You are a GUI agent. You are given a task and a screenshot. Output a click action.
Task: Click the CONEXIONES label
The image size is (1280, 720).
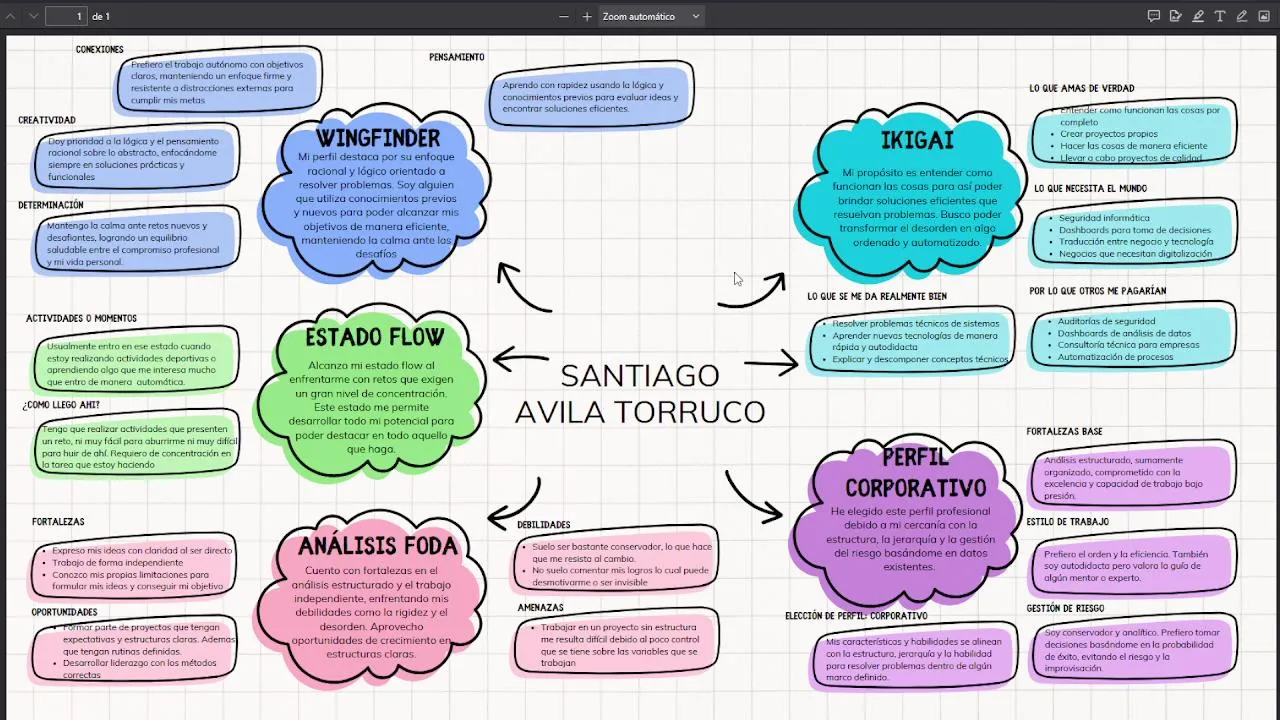click(100, 49)
